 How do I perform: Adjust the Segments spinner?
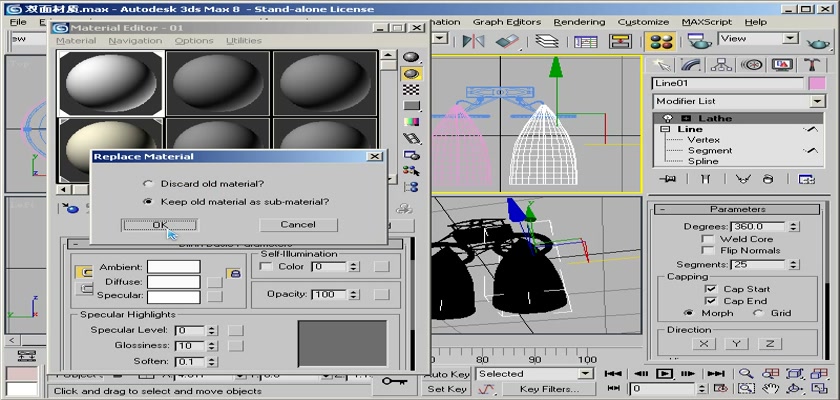click(x=794, y=265)
